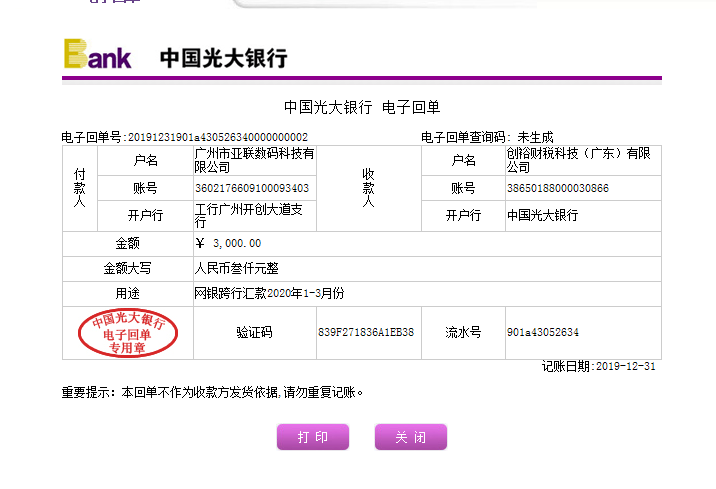
Task: Select the 中国光大银行 header title text
Action: tap(224, 58)
